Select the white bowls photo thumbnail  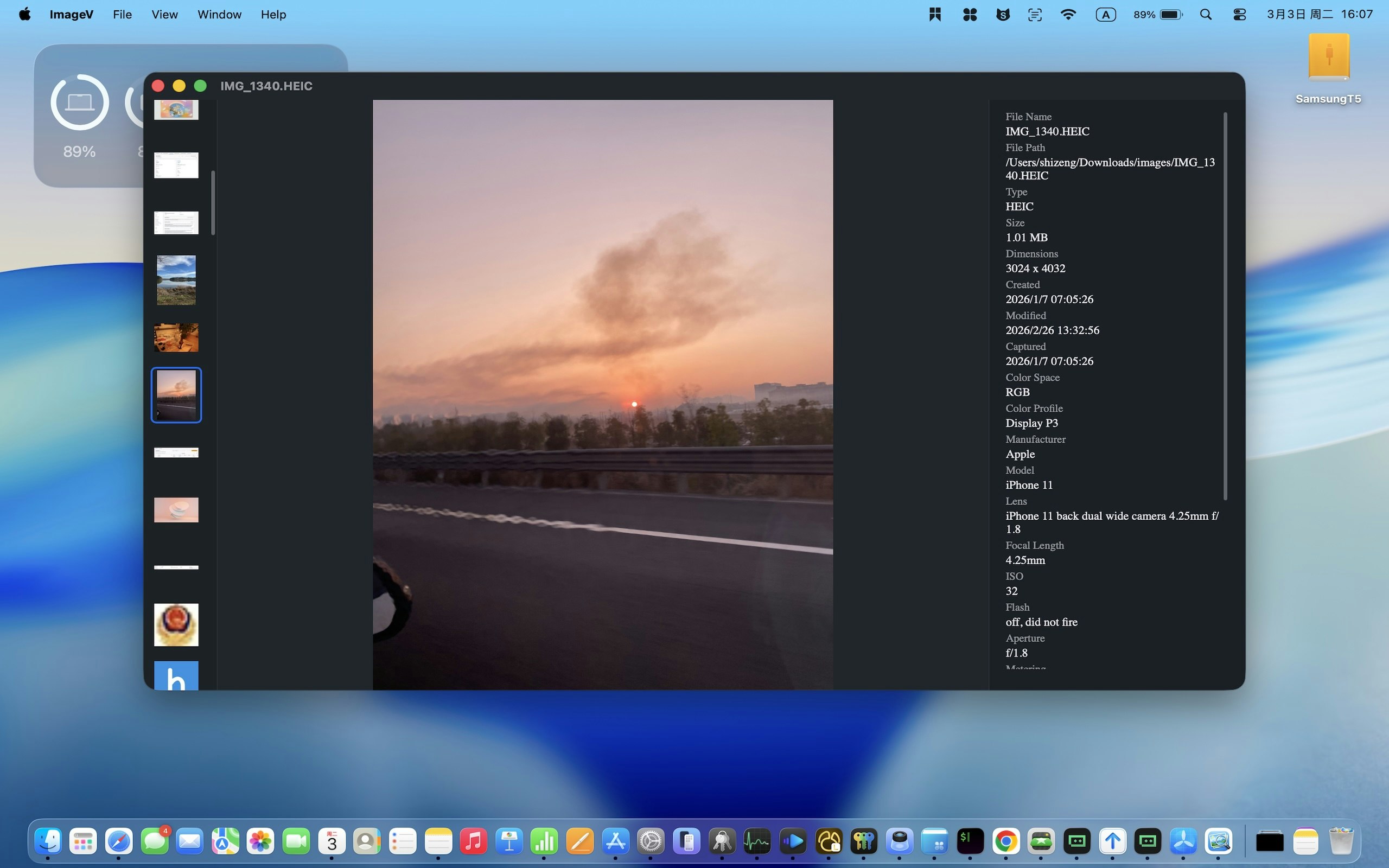coord(176,510)
